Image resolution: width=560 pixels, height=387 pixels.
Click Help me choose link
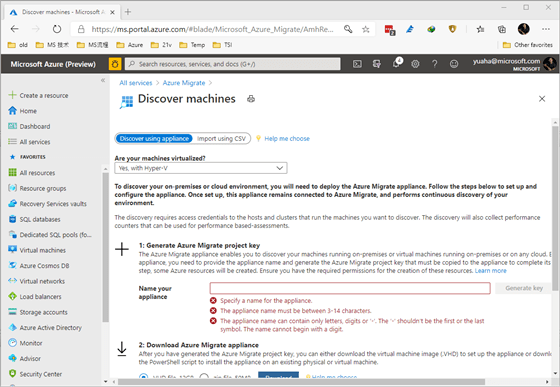coord(287,139)
